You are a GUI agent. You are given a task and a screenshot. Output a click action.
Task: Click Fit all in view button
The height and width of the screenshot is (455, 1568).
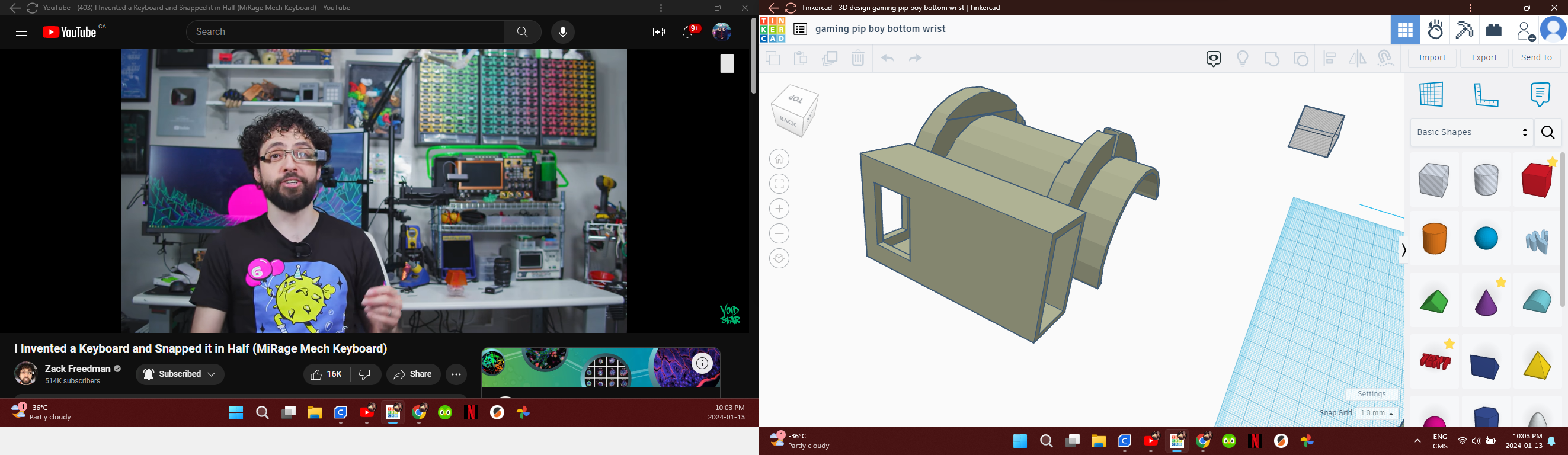click(780, 184)
